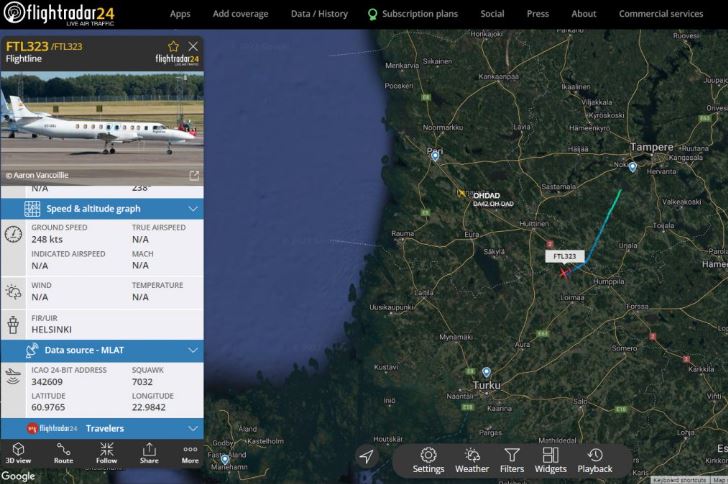Viewport: 728px width, 484px height.
Task: Select the red FTL323 aircraft on map
Action: click(x=564, y=273)
